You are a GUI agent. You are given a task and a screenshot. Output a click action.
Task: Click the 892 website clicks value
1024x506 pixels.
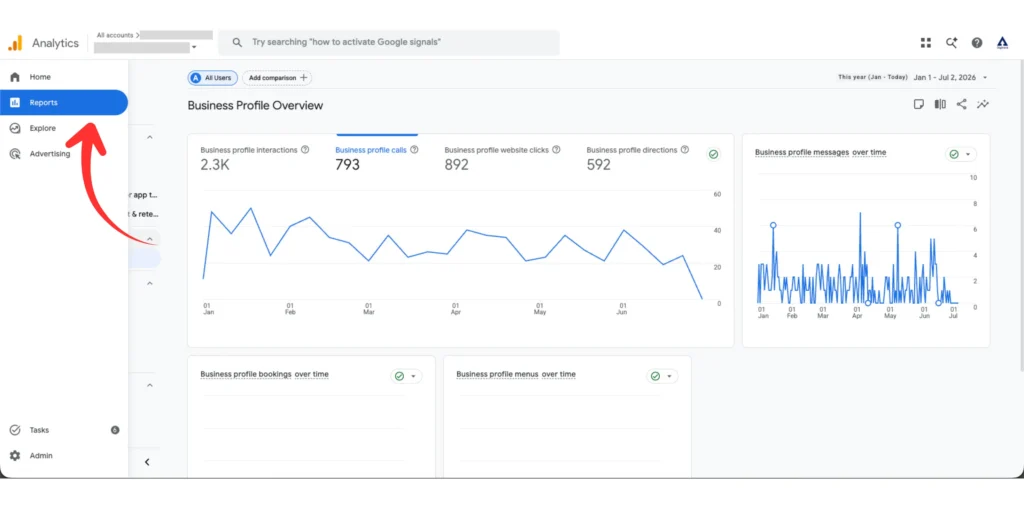(x=456, y=165)
